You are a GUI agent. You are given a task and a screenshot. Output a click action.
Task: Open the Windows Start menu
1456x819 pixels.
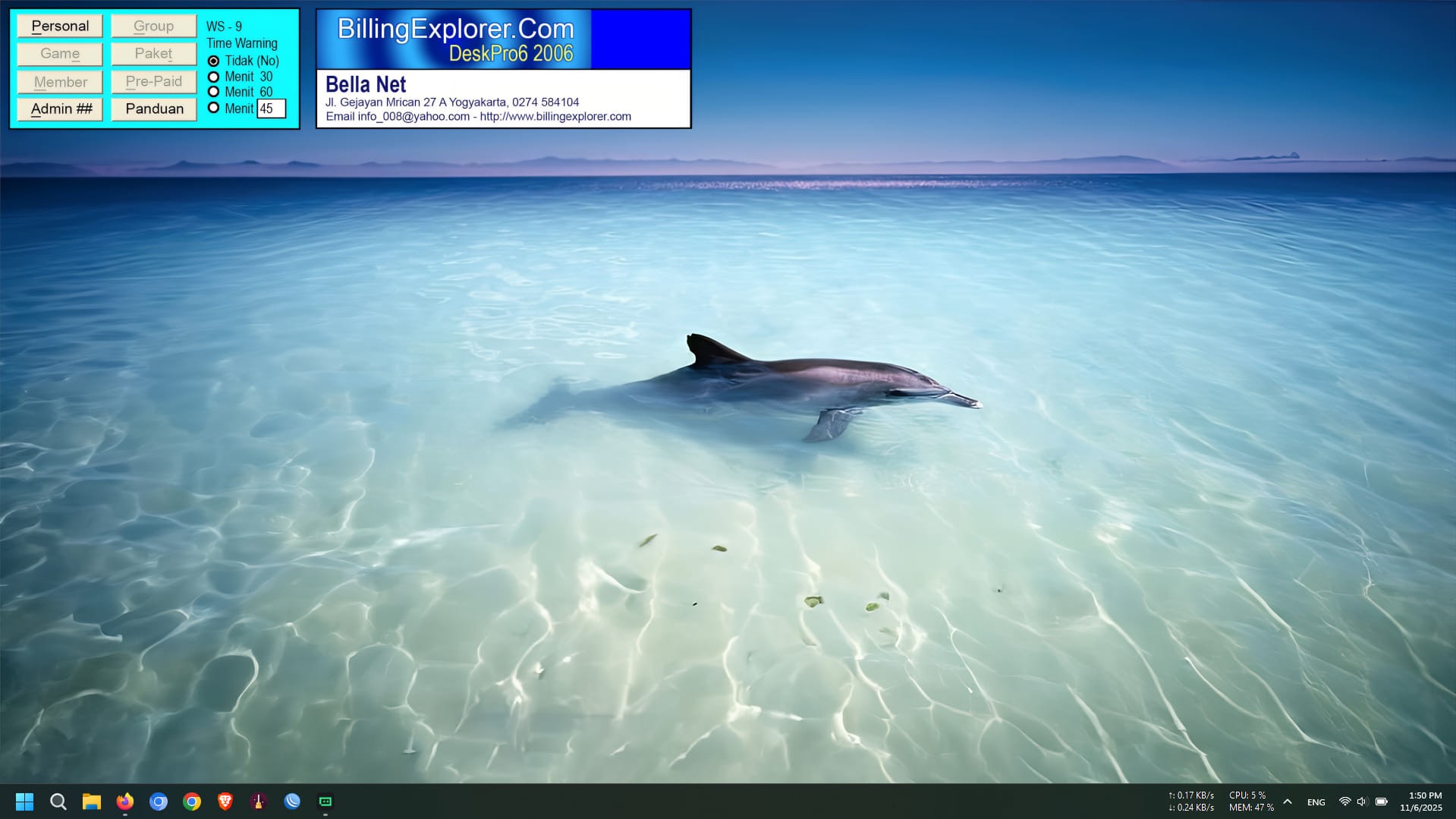24,802
